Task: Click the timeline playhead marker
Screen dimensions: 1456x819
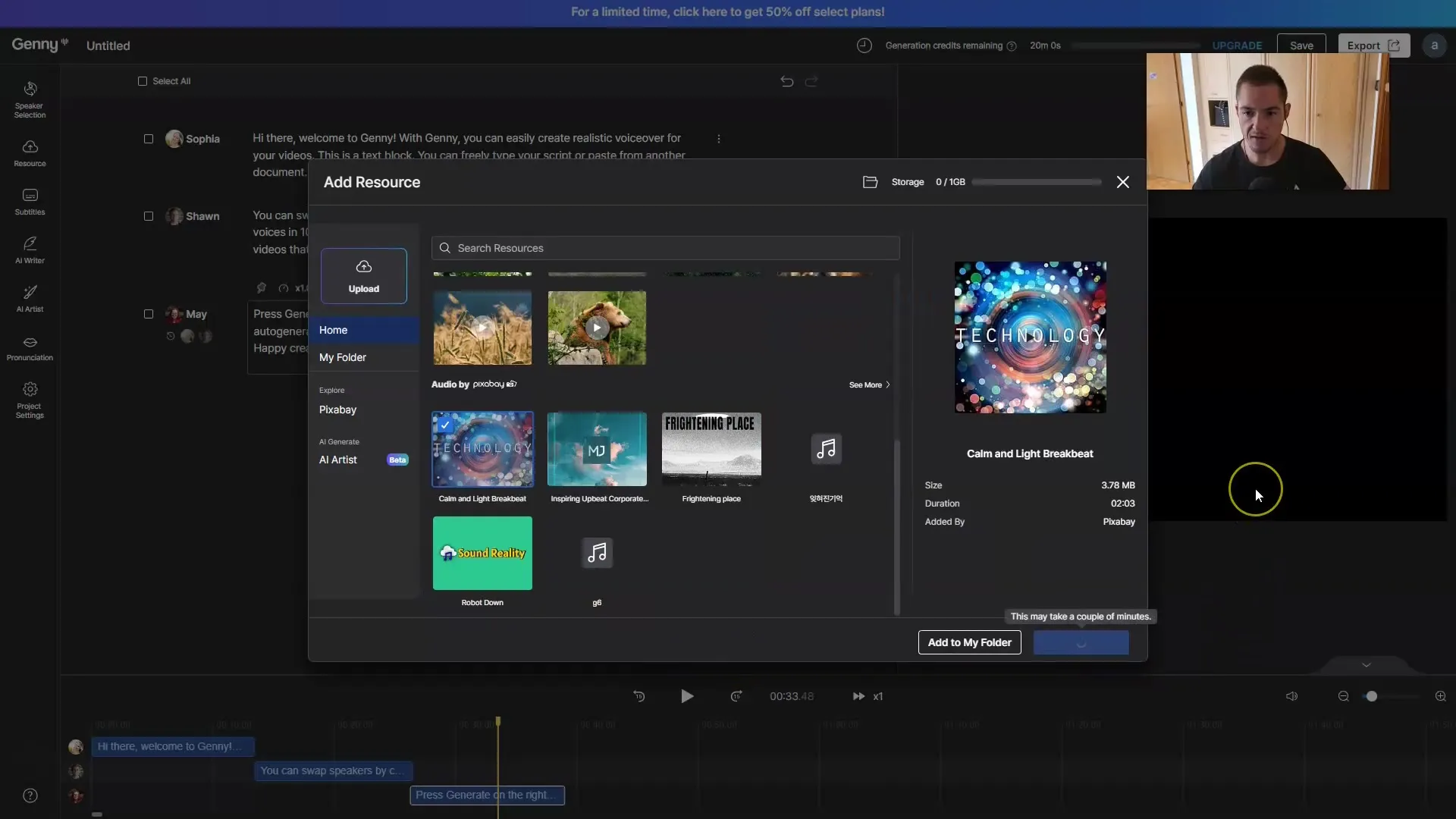Action: (x=498, y=722)
